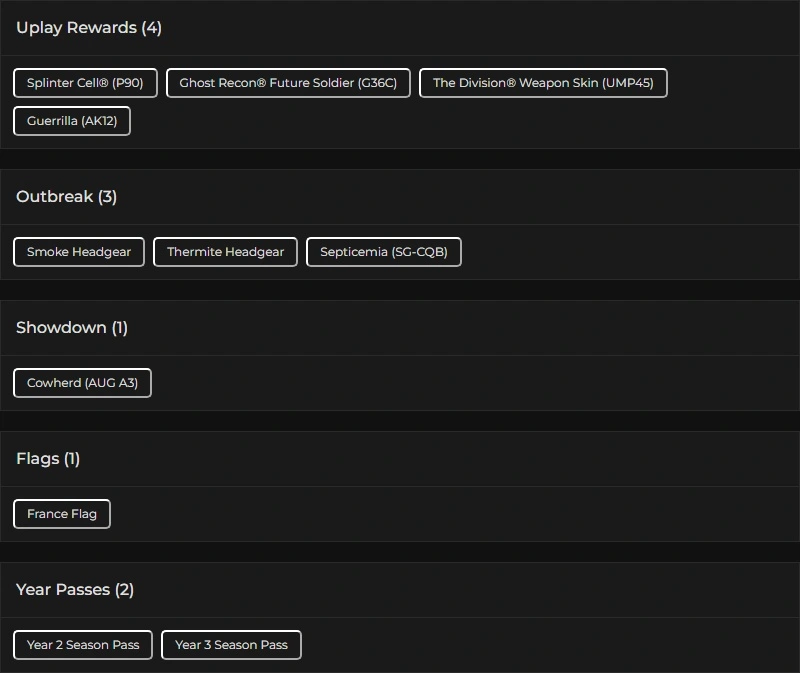Click the Splinter Cell (P90) tag
Image resolution: width=800 pixels, height=673 pixels.
(85, 83)
